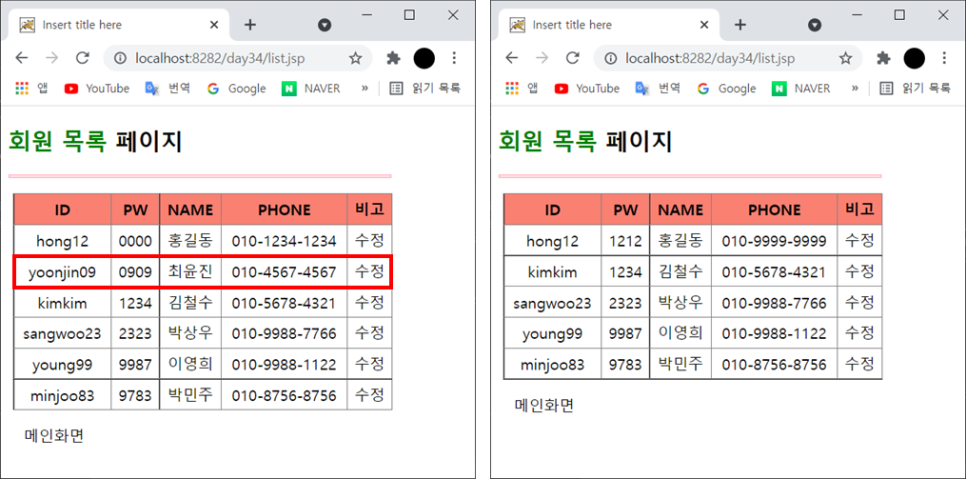Open the YouTube bookmark in right window
Image resolution: width=966 pixels, height=479 pixels.
(587, 88)
